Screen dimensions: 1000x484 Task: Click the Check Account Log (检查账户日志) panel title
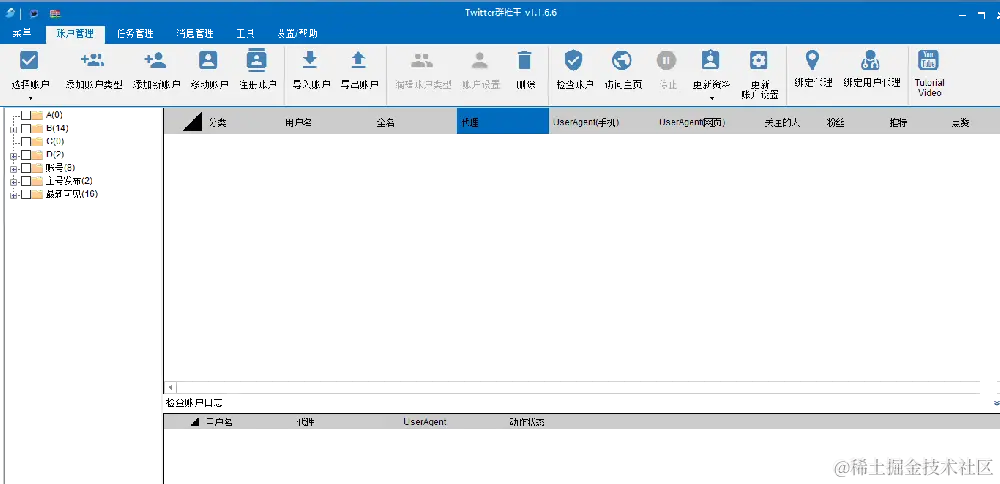point(194,403)
